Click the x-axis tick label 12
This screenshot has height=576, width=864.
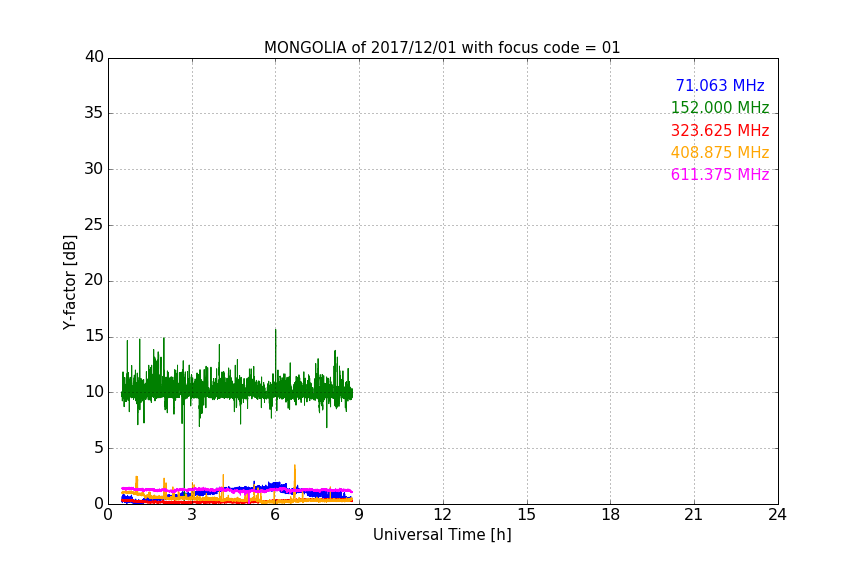click(443, 515)
